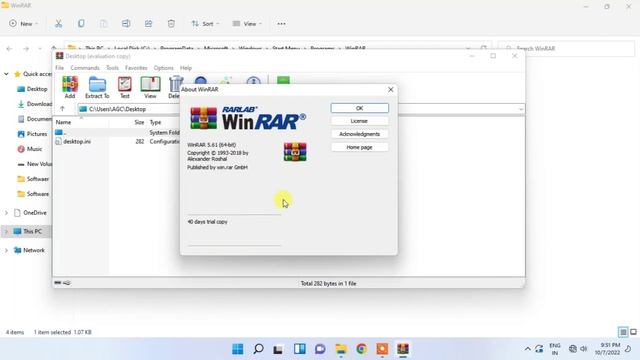Click the Explorer Forward arrow
This screenshot has height=360, width=640.
[26, 49]
